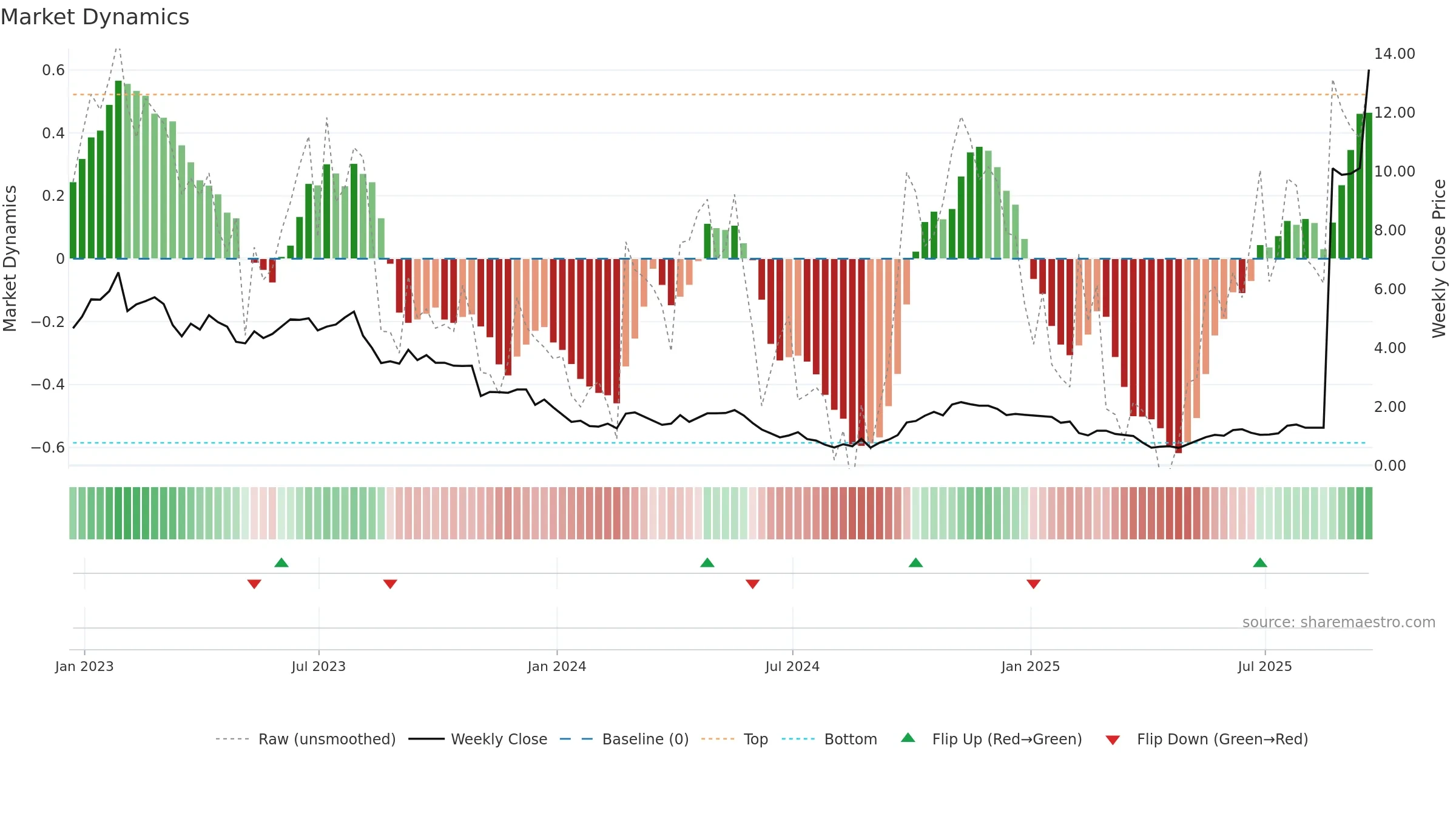Viewport: 1456px width, 819px height.
Task: Toggle the Flip Up (Red→Green) legend label
Action: coord(1007,739)
